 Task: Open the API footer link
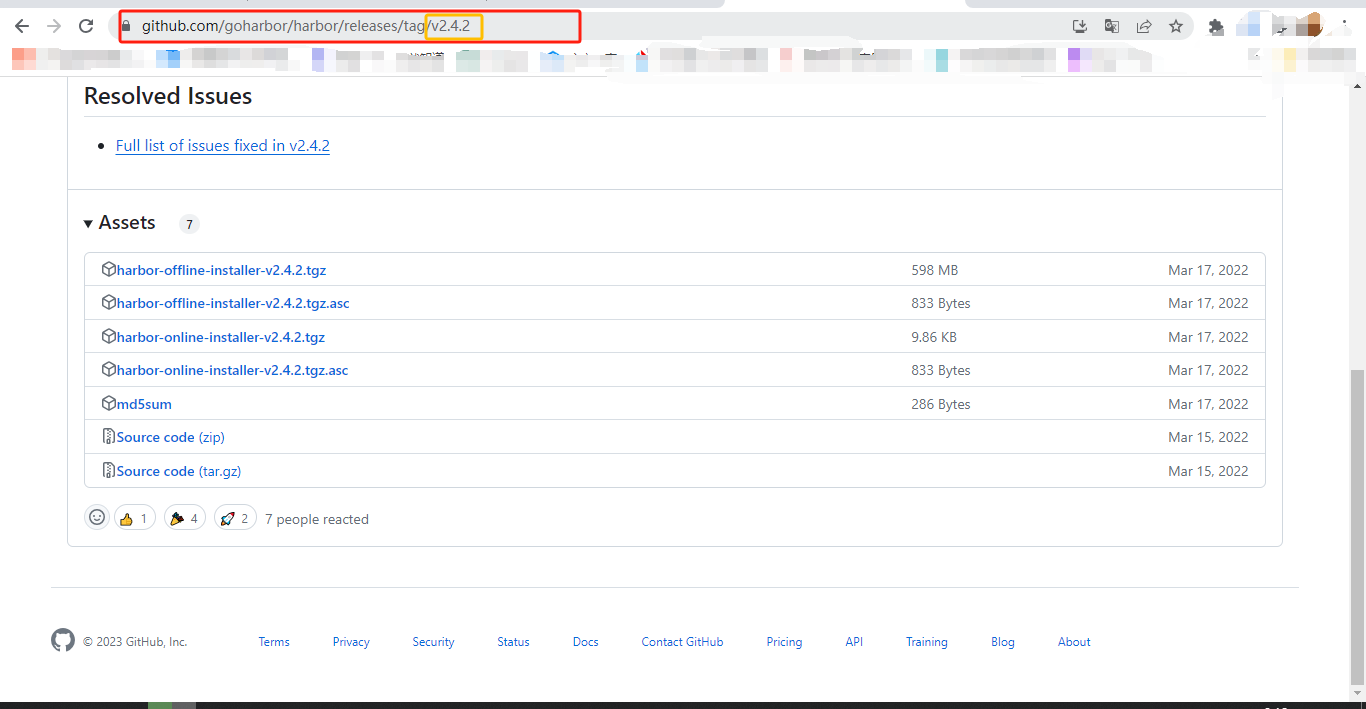854,642
